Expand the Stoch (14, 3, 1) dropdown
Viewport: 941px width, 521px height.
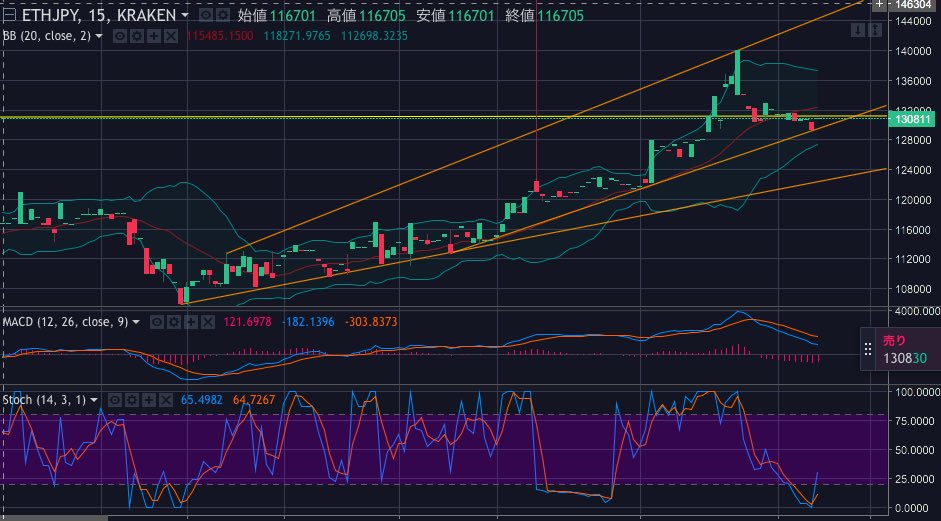pyautogui.click(x=94, y=400)
